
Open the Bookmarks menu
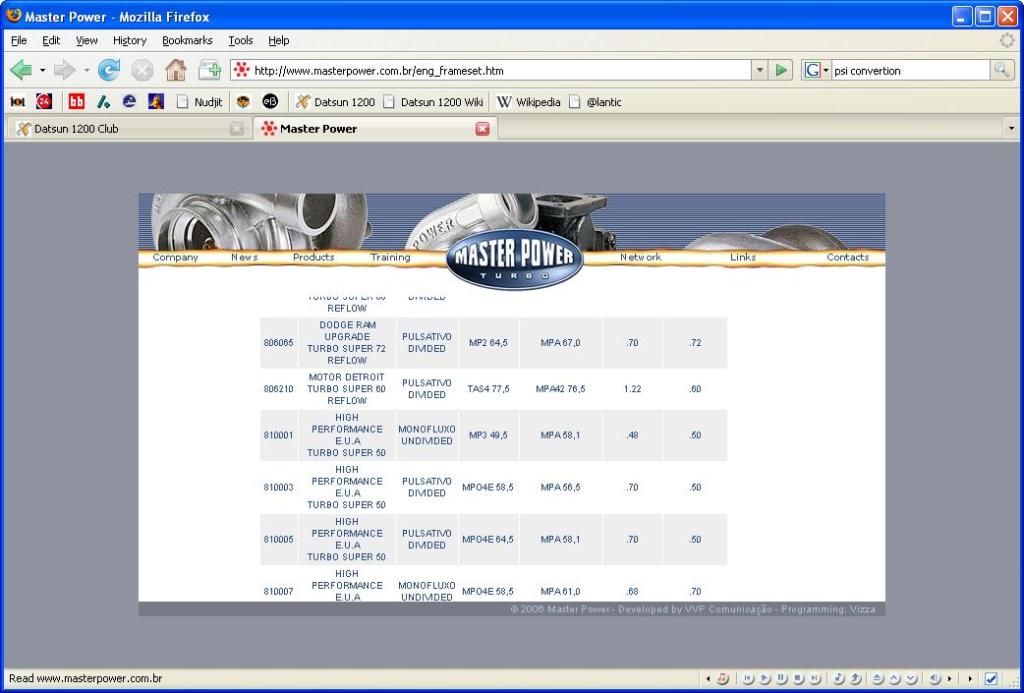point(187,40)
